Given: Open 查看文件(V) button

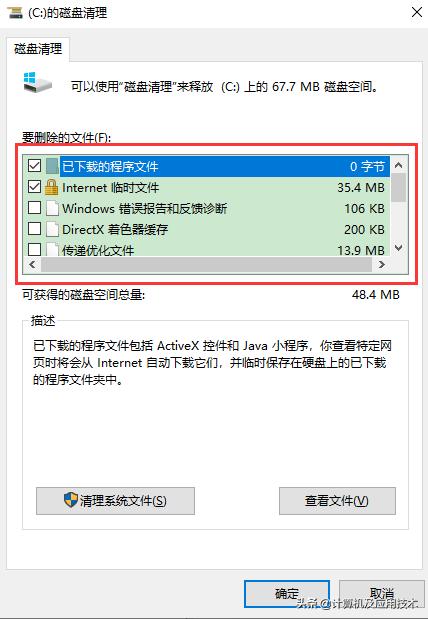Looking at the screenshot, I should coord(337,501).
